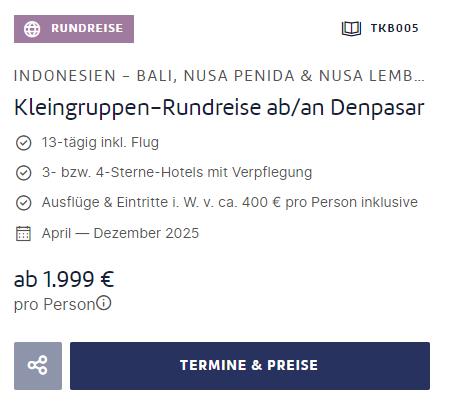Open Kleingruppen-Rundreise ab/an Denpasar title
Viewport: 450px width, 397px height.
pos(219,108)
